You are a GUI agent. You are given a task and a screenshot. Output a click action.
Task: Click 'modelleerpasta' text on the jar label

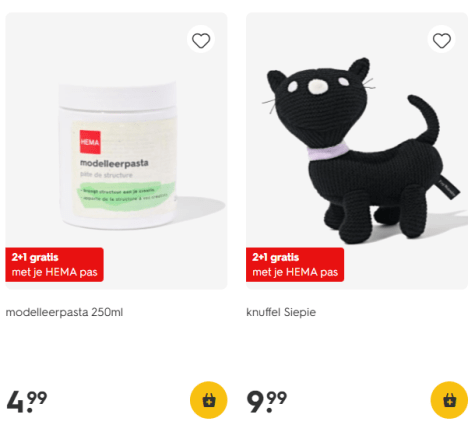point(114,163)
